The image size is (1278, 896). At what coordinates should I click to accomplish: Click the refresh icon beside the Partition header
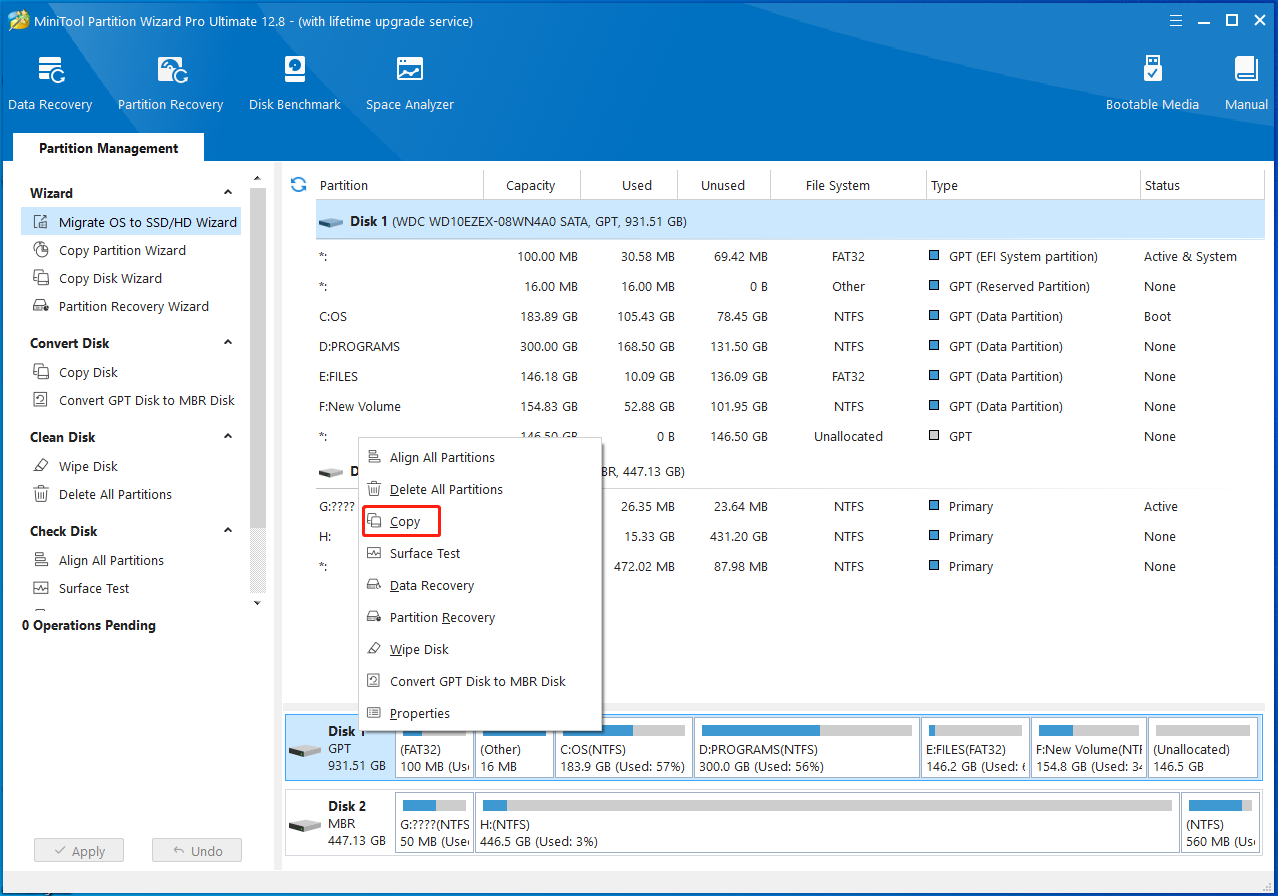pyautogui.click(x=298, y=184)
